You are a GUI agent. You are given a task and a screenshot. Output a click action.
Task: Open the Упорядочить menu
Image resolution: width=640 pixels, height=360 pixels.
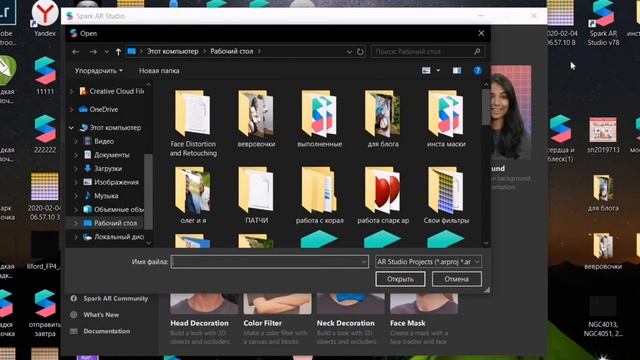pos(98,71)
